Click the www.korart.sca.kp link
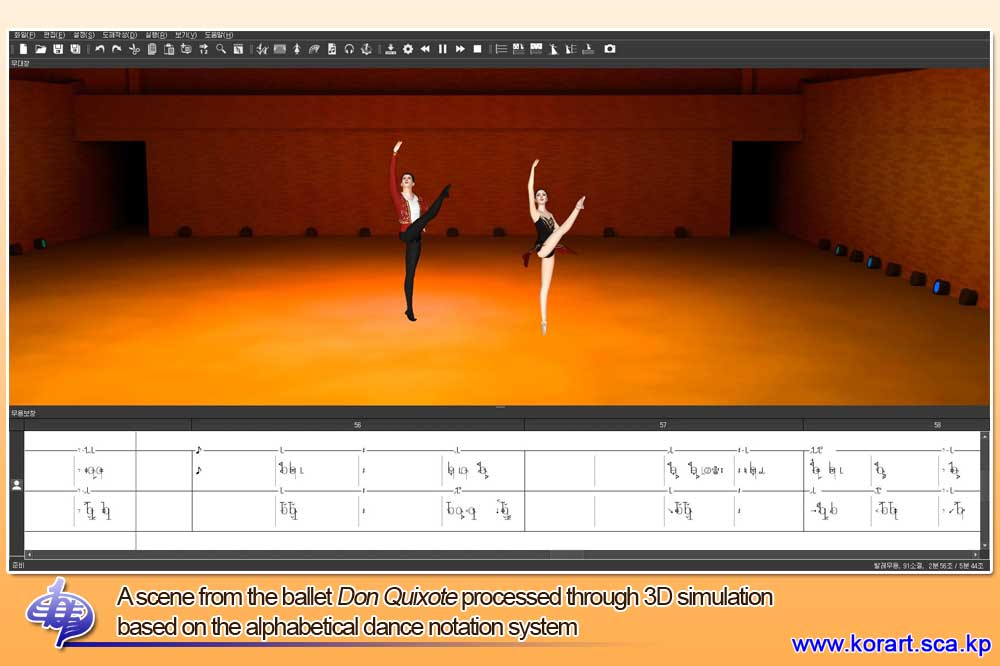The width and height of the screenshot is (1000, 666). click(891, 644)
